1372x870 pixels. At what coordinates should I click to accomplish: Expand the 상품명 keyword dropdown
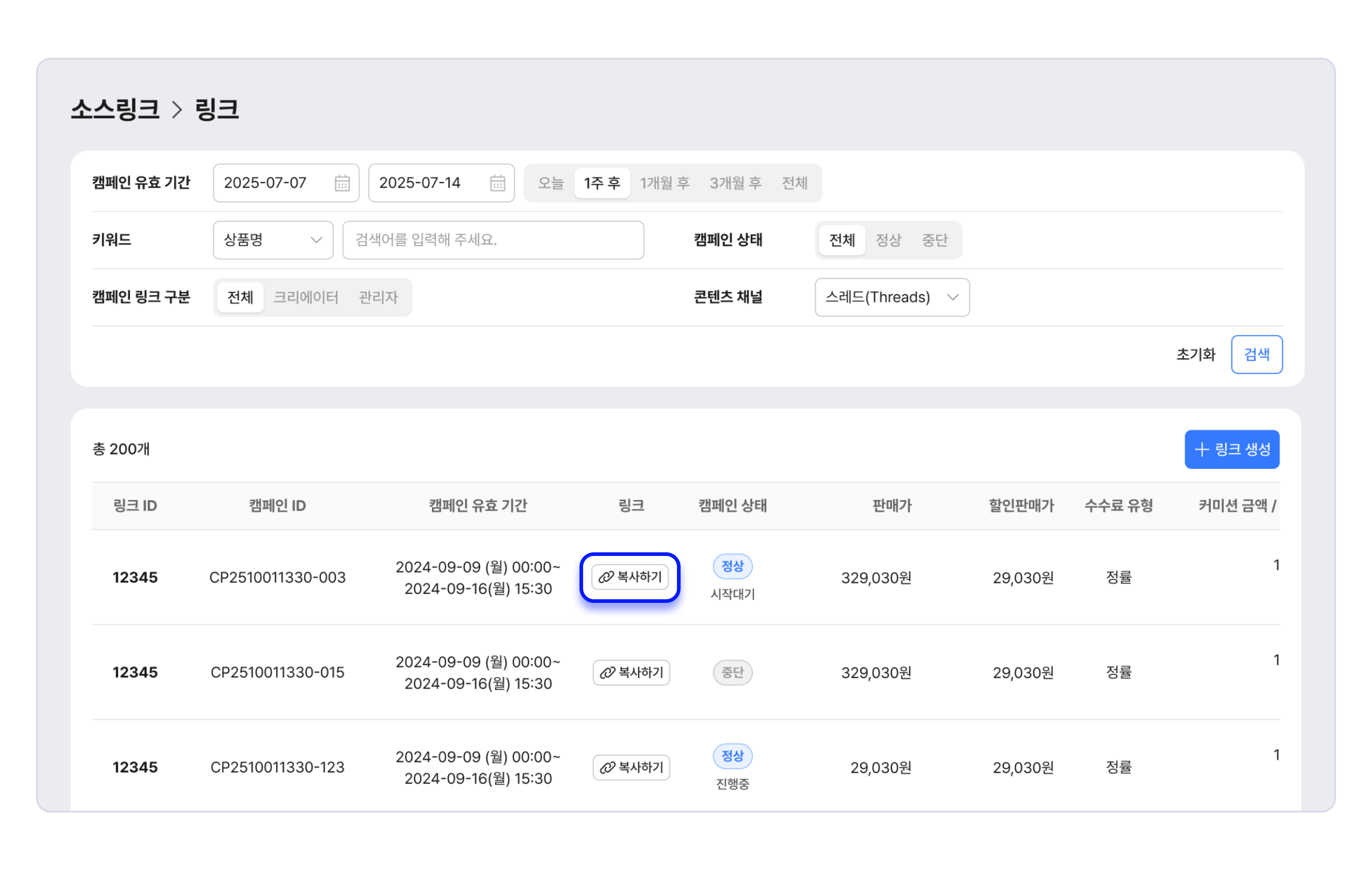tap(273, 240)
